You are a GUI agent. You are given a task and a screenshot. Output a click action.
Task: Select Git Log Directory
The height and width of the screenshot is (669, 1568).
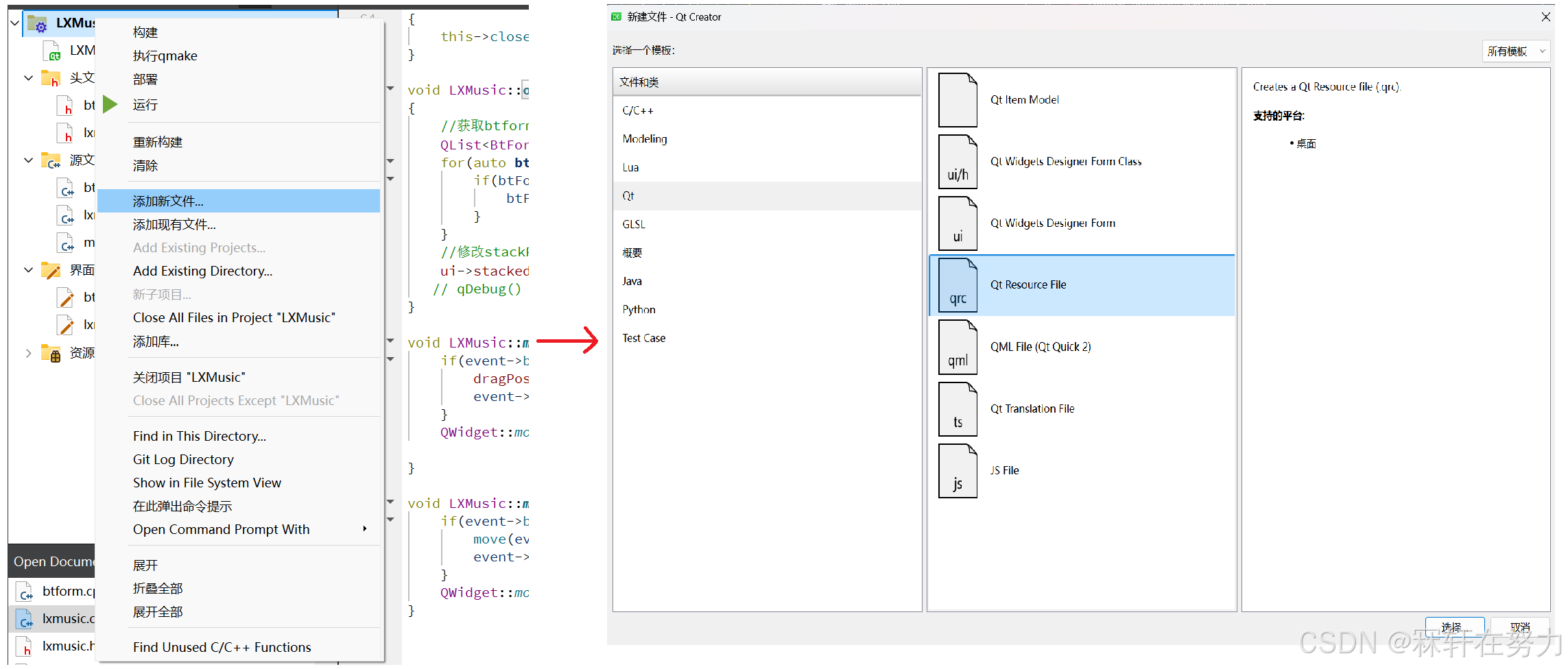(x=183, y=460)
